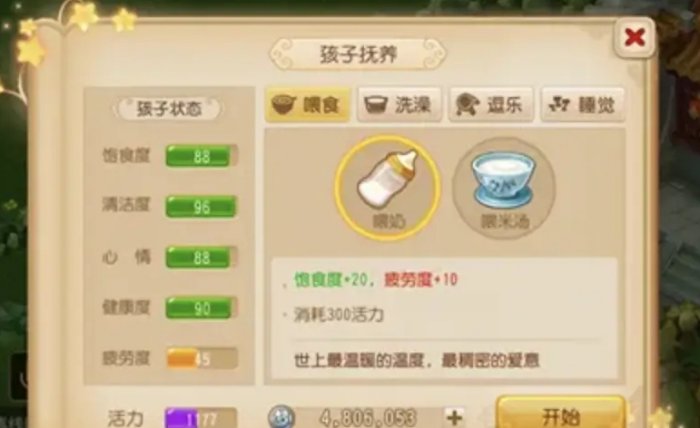The image size is (700, 428).
Task: Open the 喂食 feeding tab
Action: click(x=307, y=105)
